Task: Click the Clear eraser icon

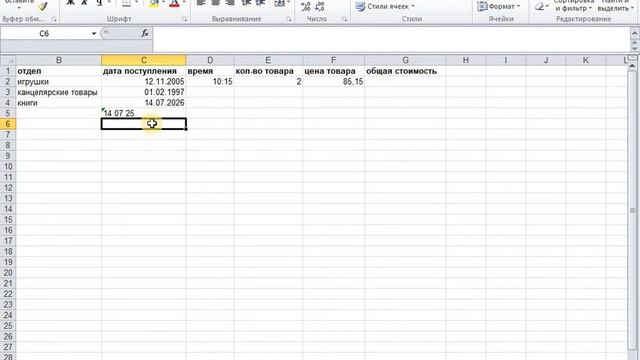Action: pos(540,6)
